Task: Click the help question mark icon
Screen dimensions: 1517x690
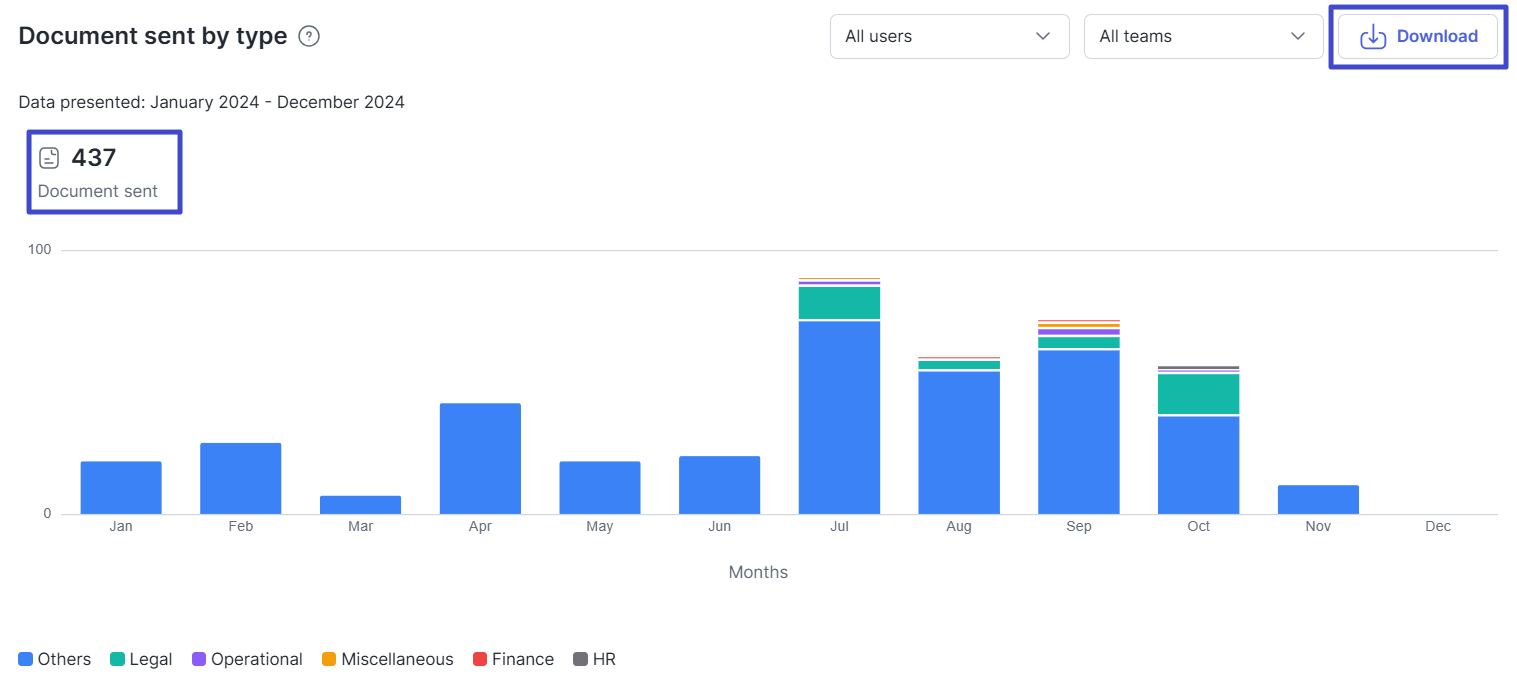Action: pyautogui.click(x=309, y=37)
